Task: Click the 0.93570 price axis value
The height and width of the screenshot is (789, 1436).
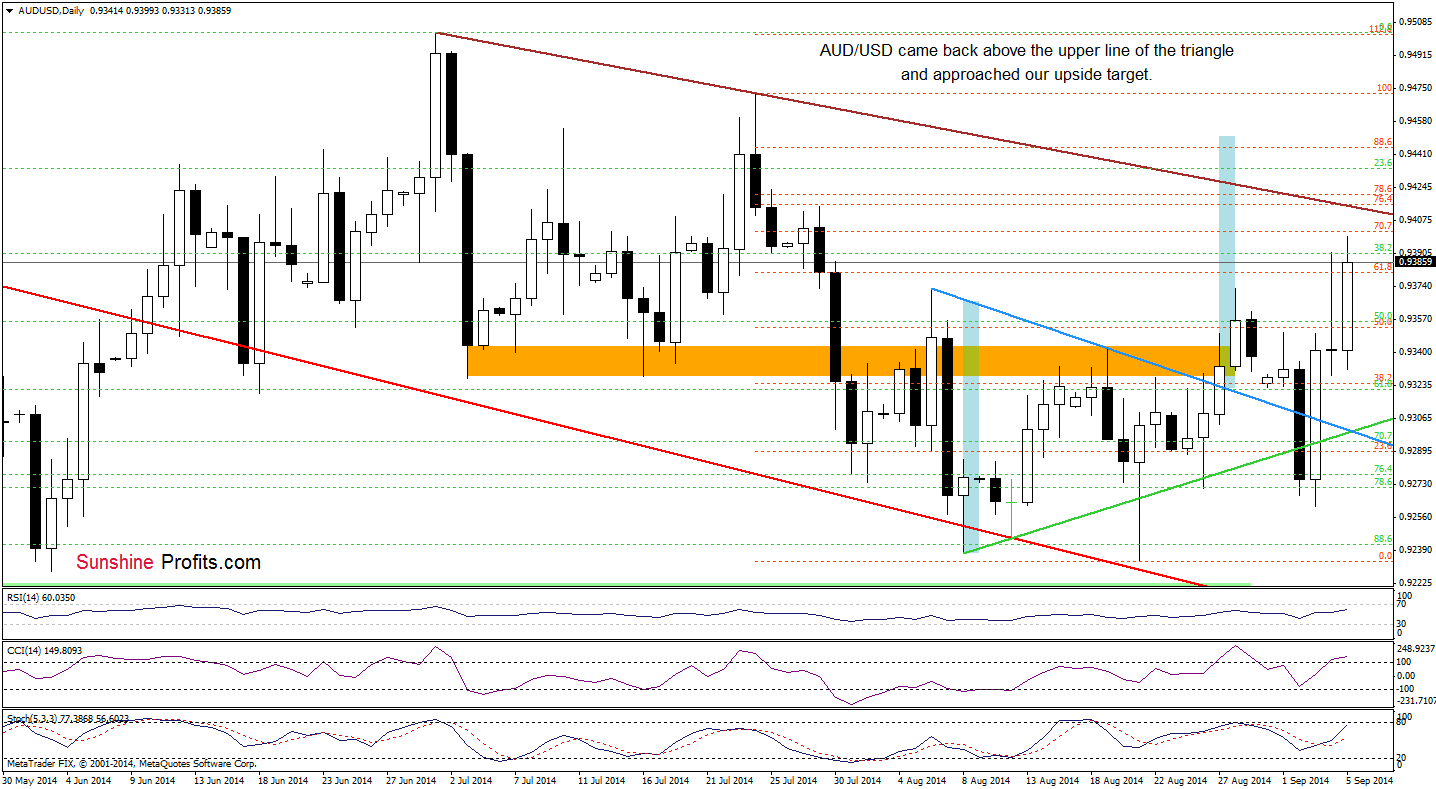Action: pyautogui.click(x=1414, y=319)
